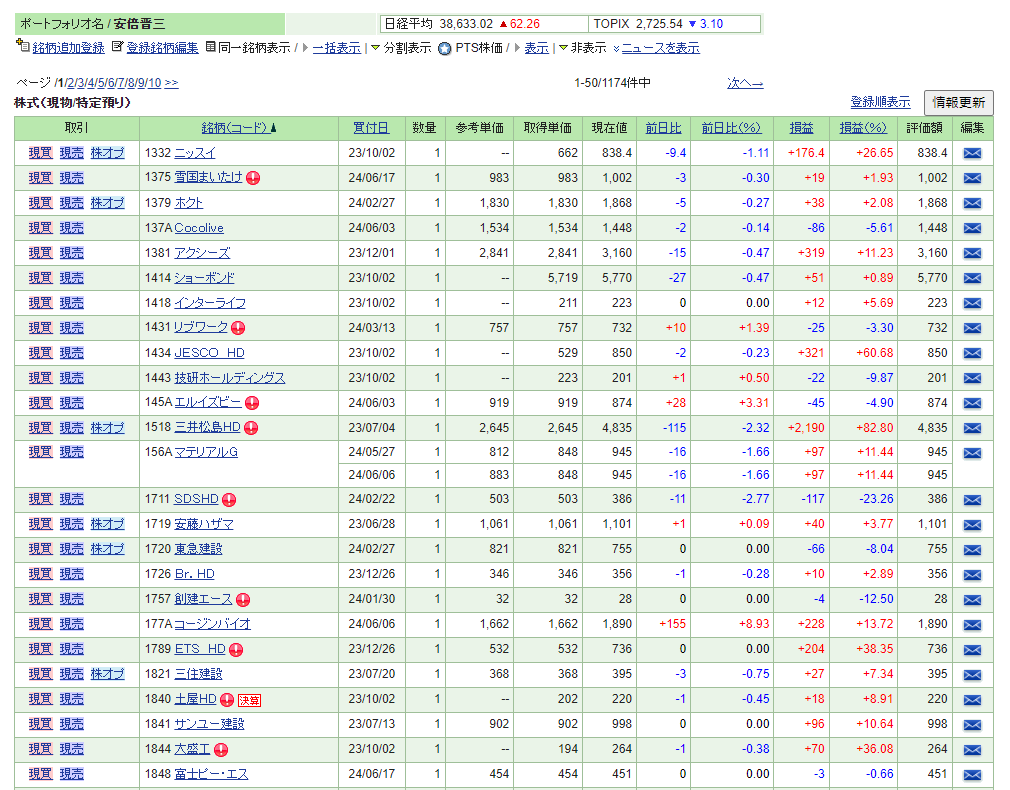Click 現買 for 1332 ニッスイ

40,153
